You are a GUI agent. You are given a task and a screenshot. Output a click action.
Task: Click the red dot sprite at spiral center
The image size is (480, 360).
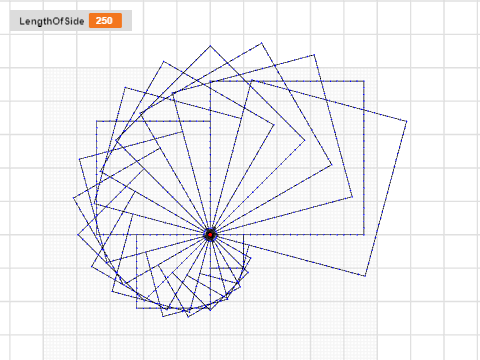[210, 235]
